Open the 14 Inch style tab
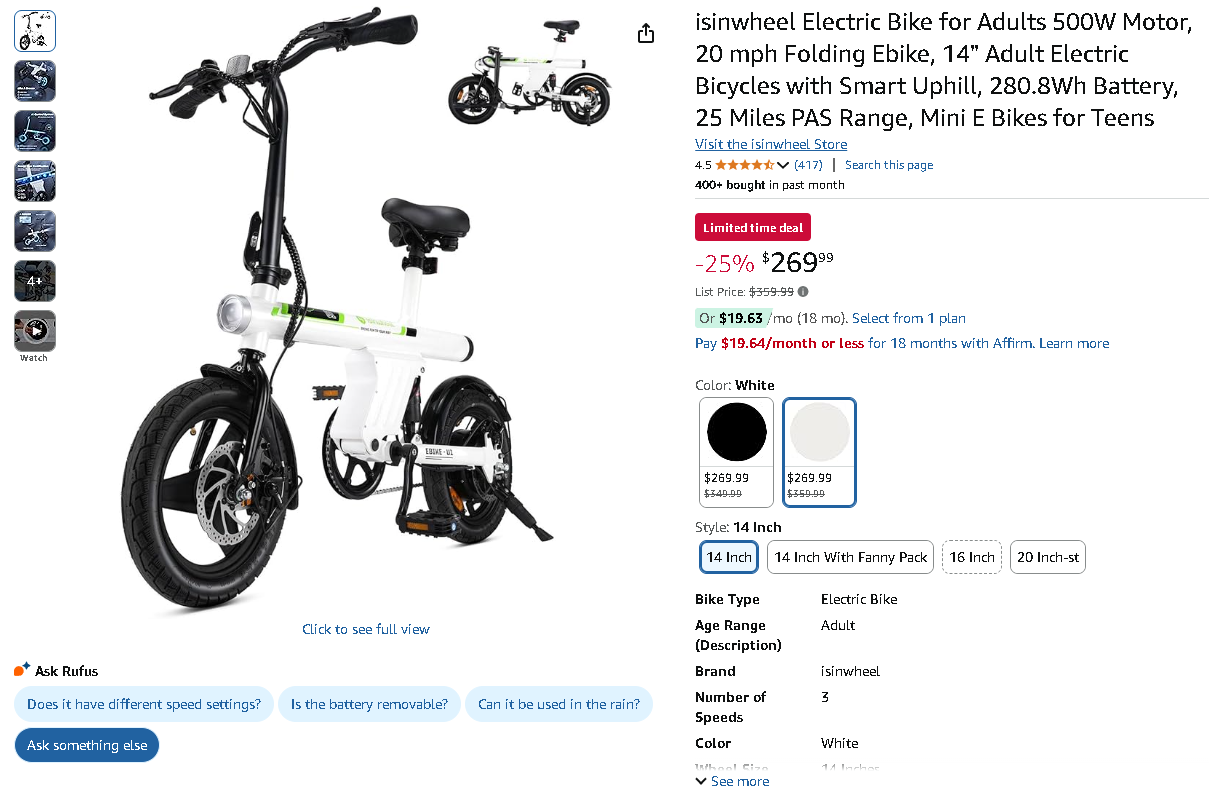The image size is (1215, 792). (728, 557)
